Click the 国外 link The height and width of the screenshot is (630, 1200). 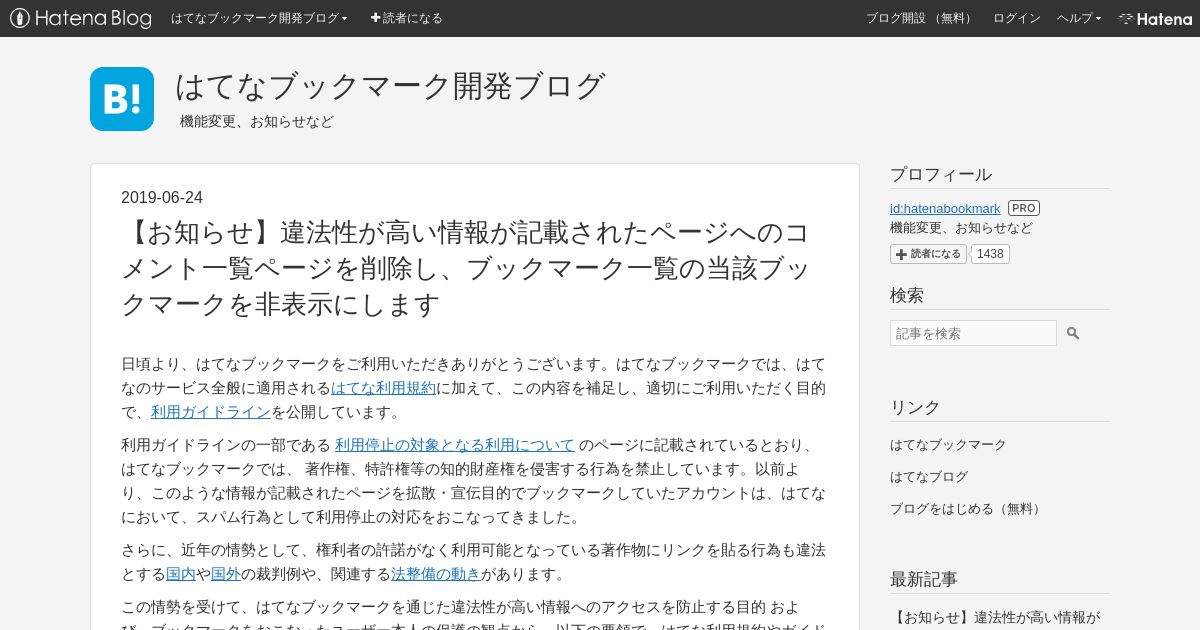tap(226, 574)
